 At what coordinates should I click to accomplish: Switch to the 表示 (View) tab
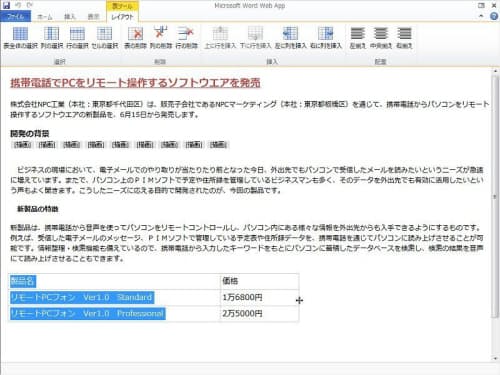pyautogui.click(x=93, y=17)
